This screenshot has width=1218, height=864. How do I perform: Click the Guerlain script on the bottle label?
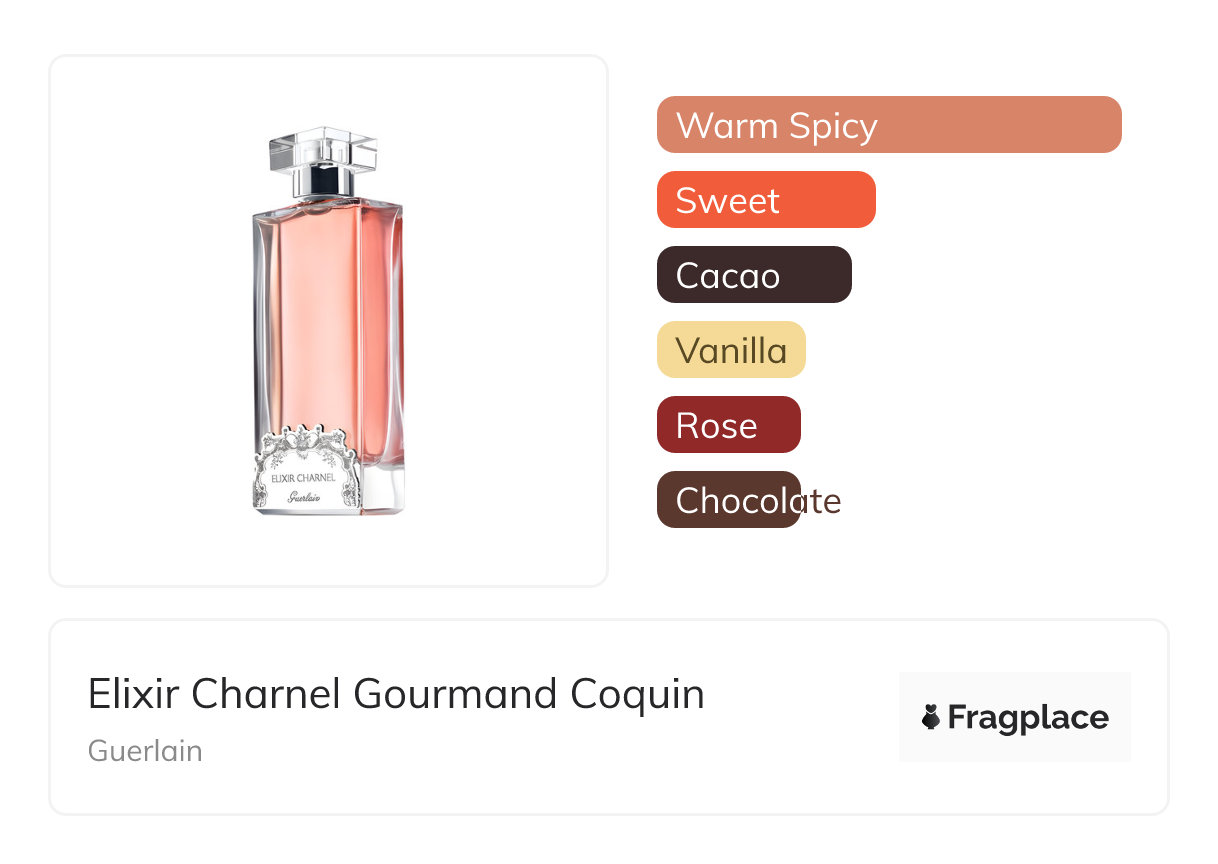point(303,497)
